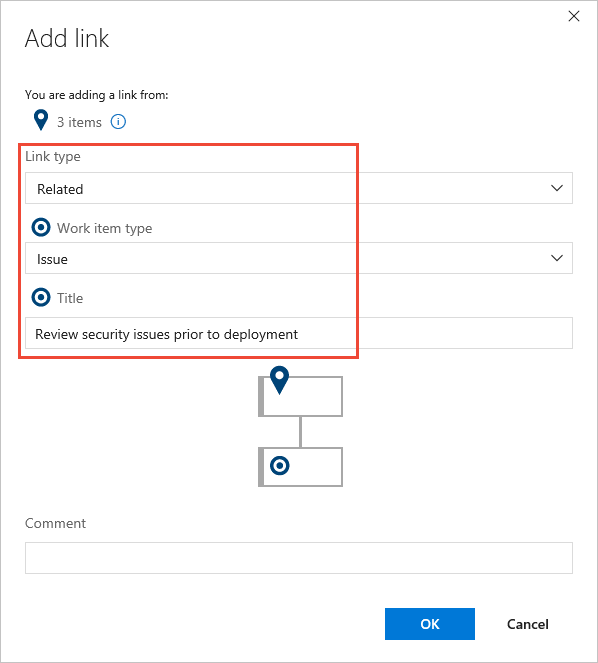Open the Link type dropdown showing Related
This screenshot has width=598, height=663.
299,188
